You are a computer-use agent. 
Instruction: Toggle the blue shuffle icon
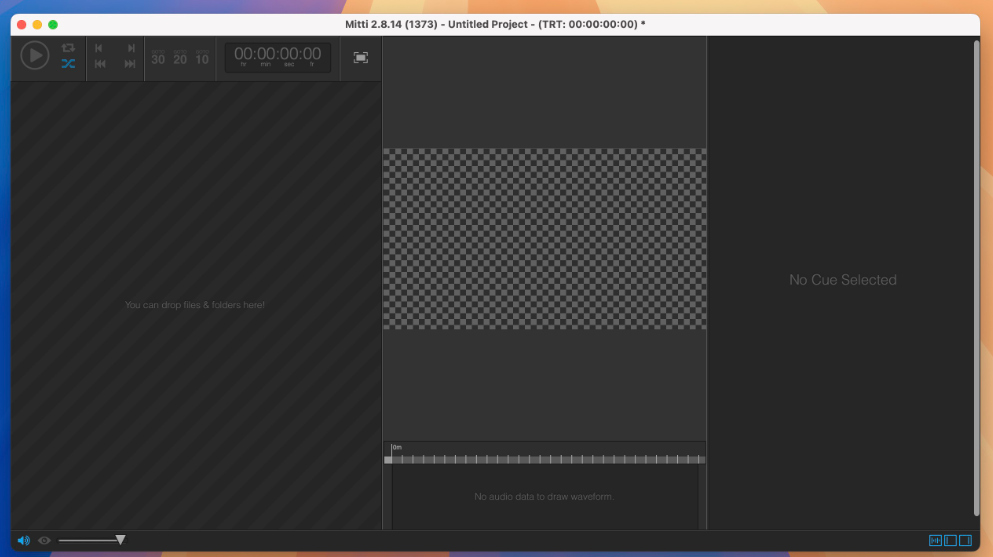pos(68,64)
